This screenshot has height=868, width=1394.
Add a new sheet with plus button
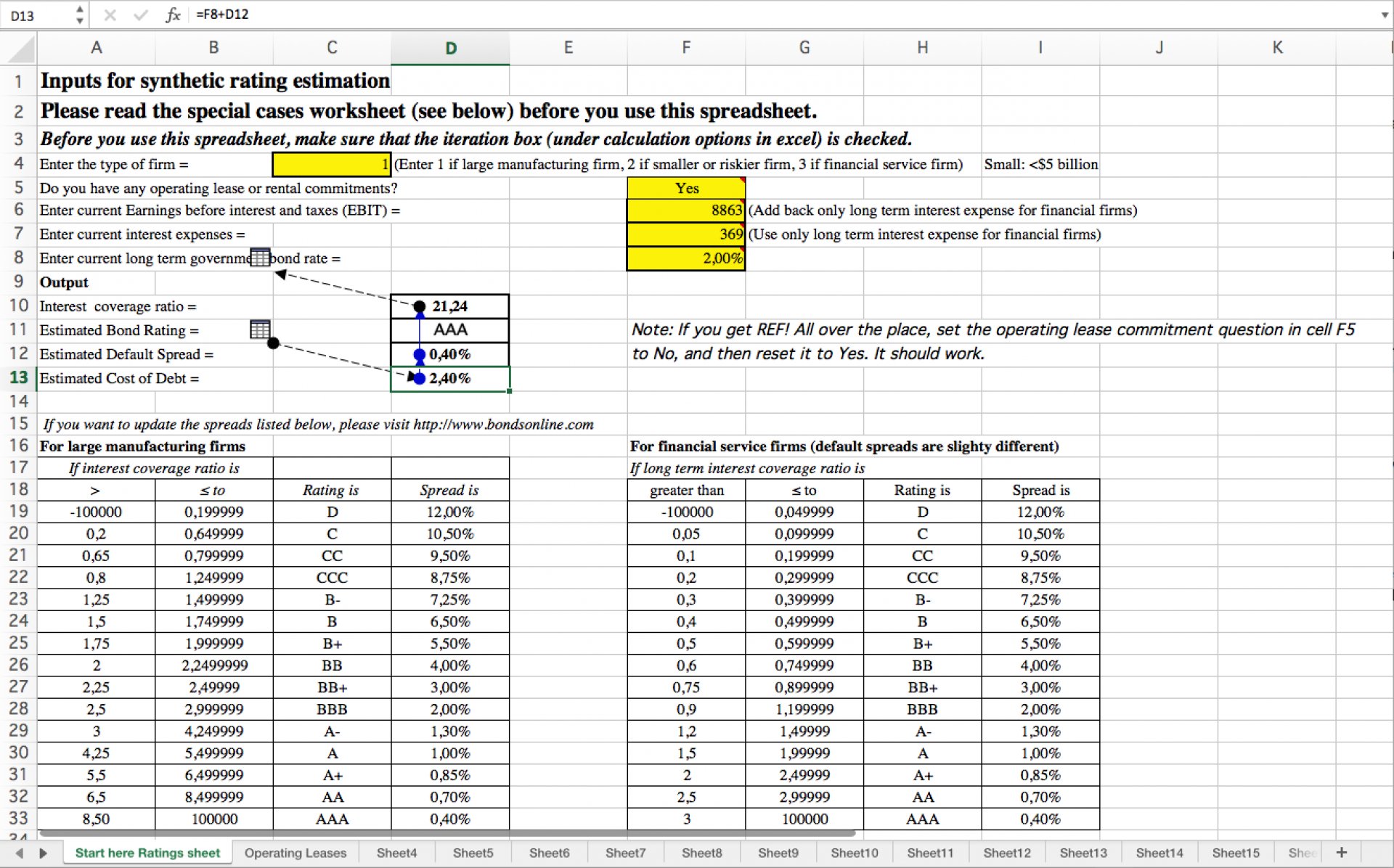[x=1342, y=852]
